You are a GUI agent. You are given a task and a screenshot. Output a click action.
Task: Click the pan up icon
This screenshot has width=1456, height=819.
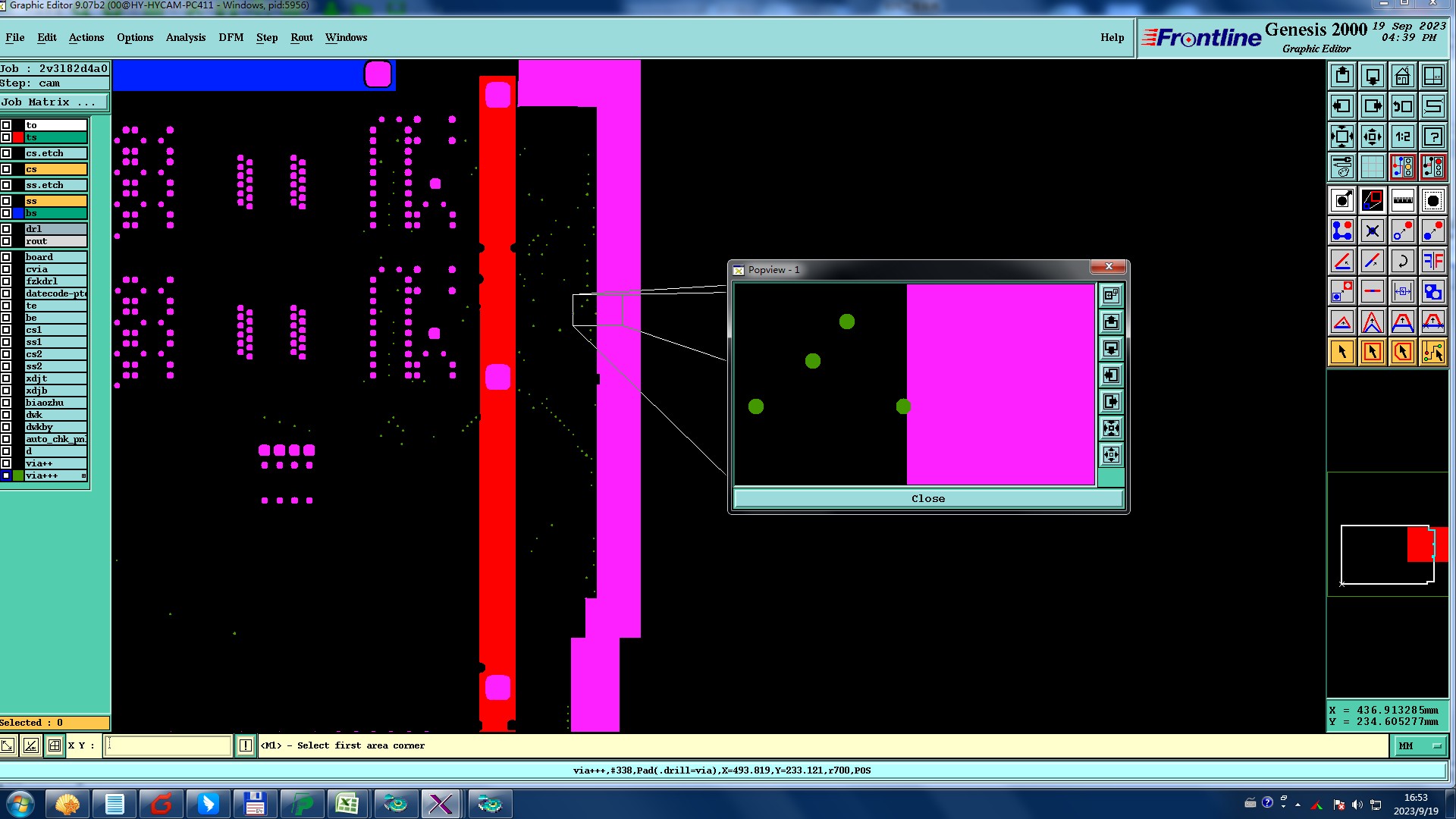pyautogui.click(x=1342, y=76)
